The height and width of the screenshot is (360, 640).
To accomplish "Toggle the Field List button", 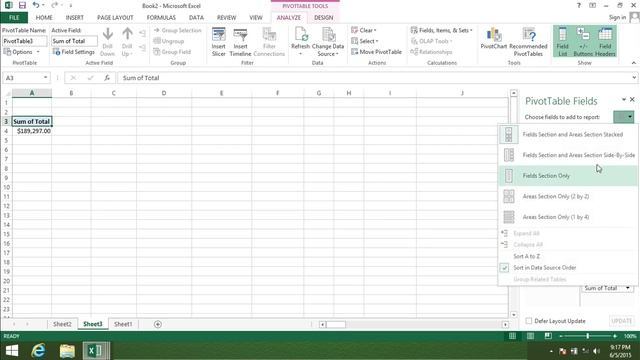I will click(562, 42).
